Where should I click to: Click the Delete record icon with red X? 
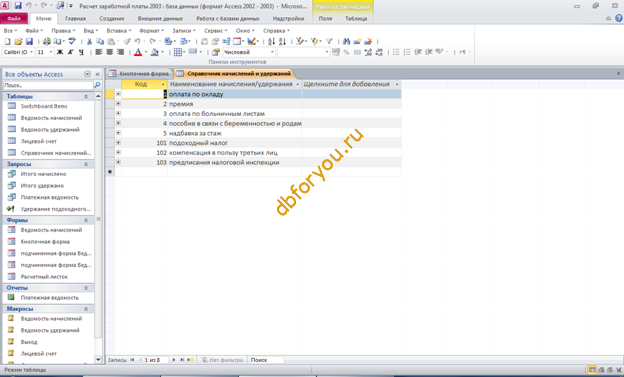[369, 41]
